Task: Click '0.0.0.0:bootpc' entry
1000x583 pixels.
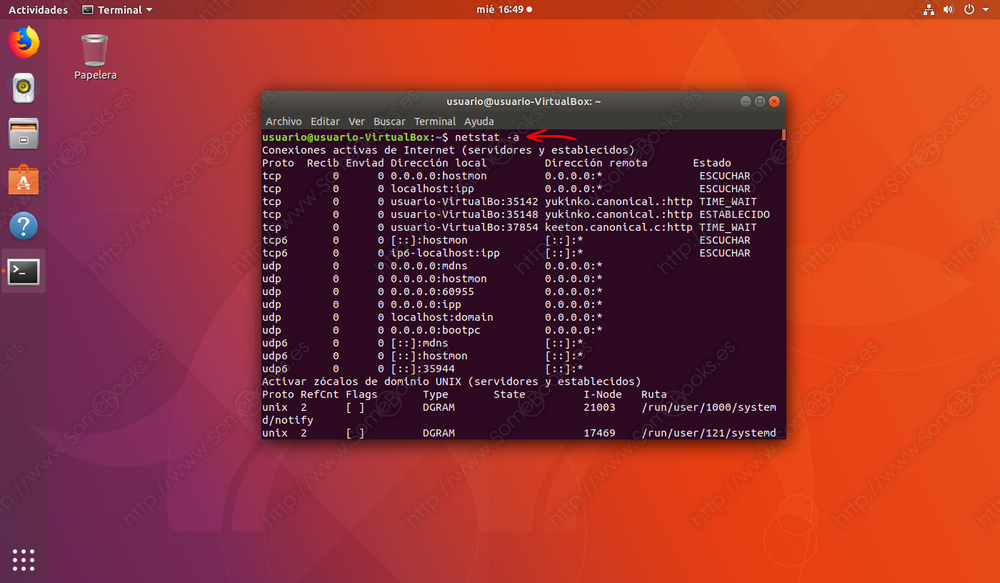Action: pos(436,330)
